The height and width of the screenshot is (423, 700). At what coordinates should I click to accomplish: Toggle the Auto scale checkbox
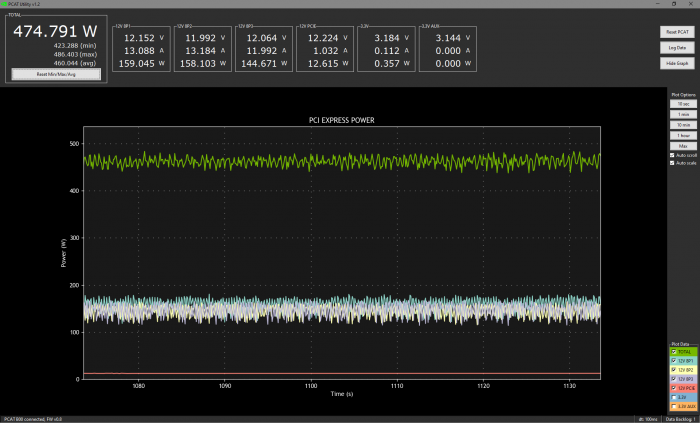point(672,163)
